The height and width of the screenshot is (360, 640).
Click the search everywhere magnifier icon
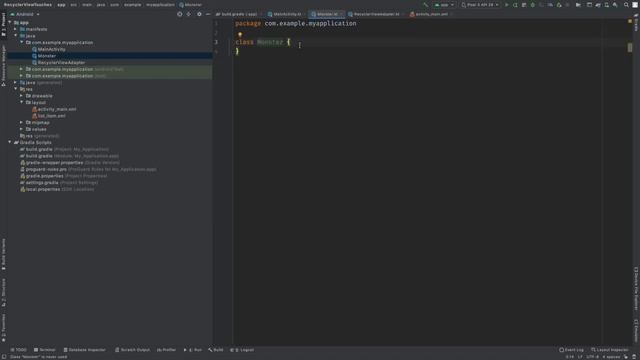pyautogui.click(x=626, y=5)
